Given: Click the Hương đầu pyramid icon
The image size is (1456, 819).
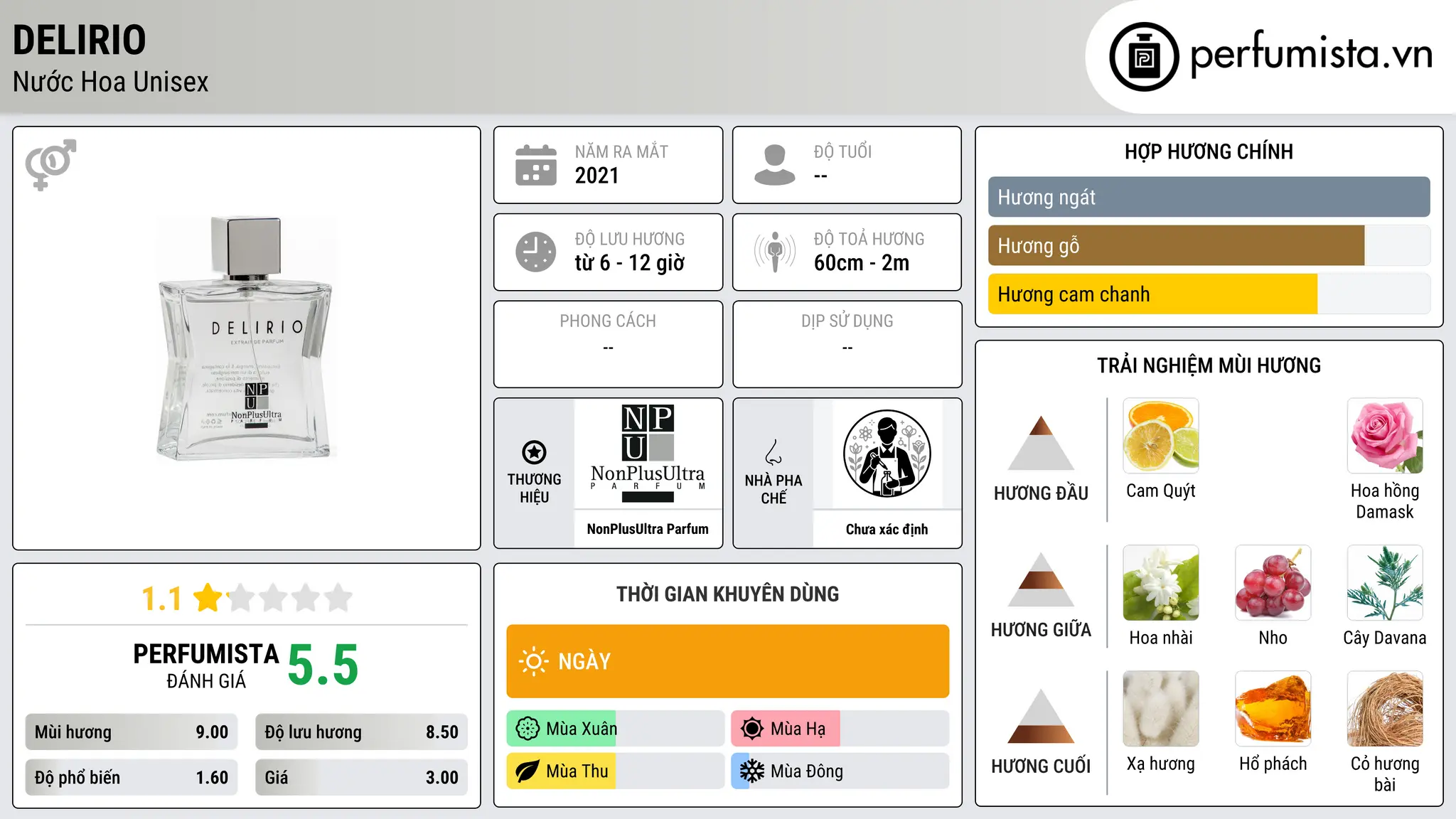Looking at the screenshot, I should click(1041, 443).
